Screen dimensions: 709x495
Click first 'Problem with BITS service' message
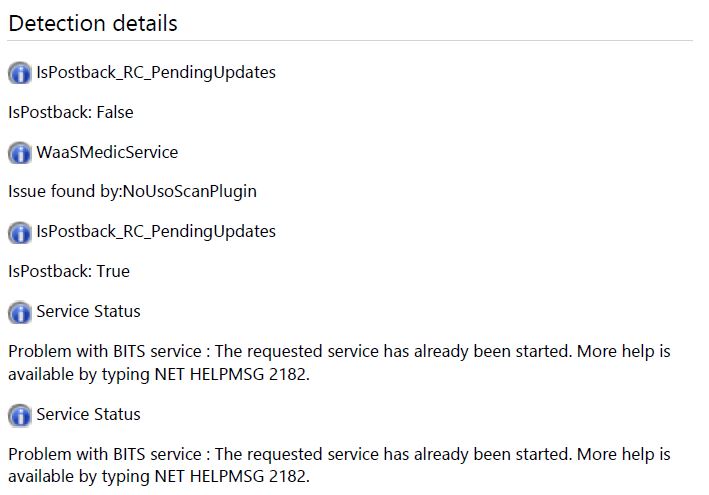[339, 363]
